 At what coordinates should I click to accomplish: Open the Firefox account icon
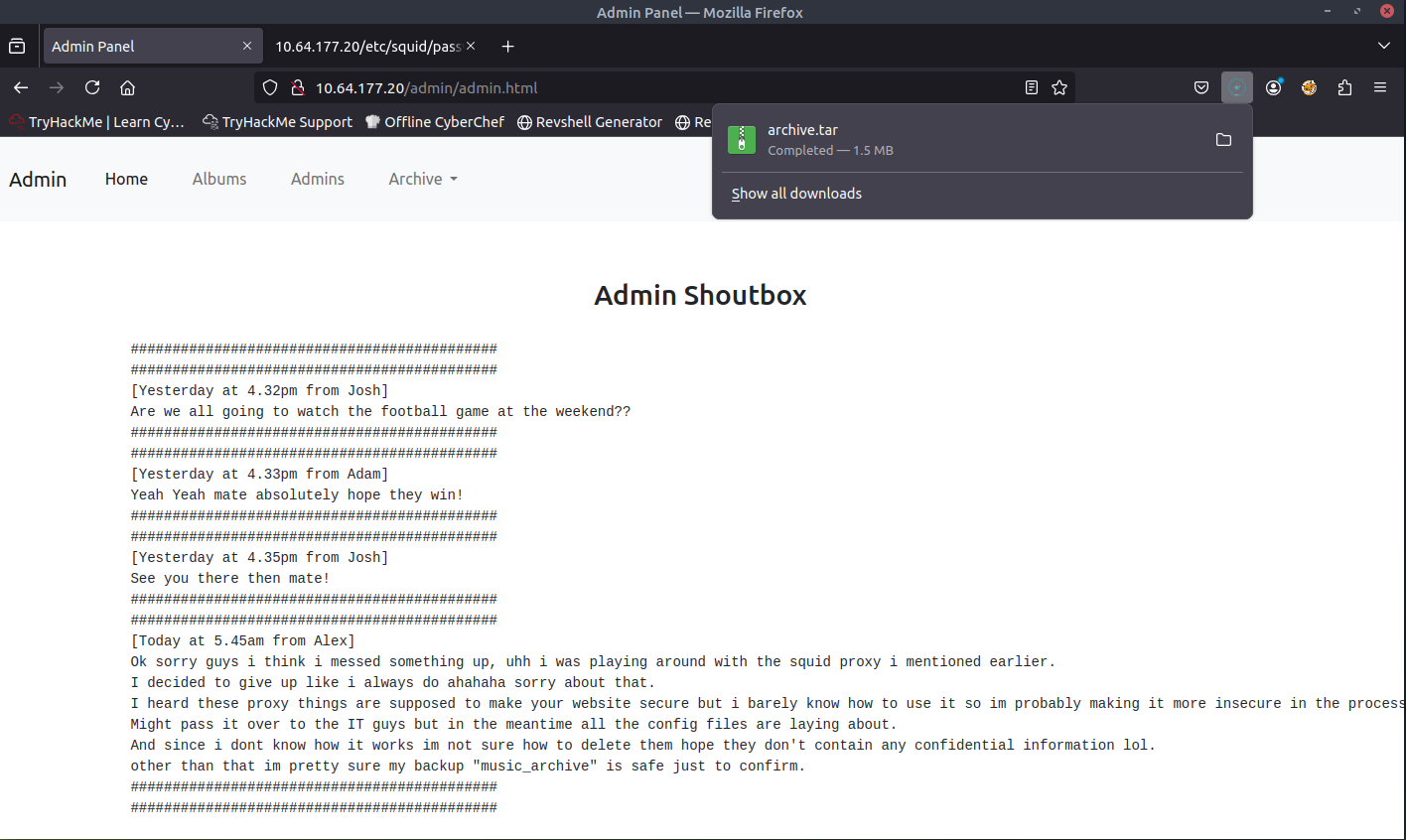[x=1273, y=87]
